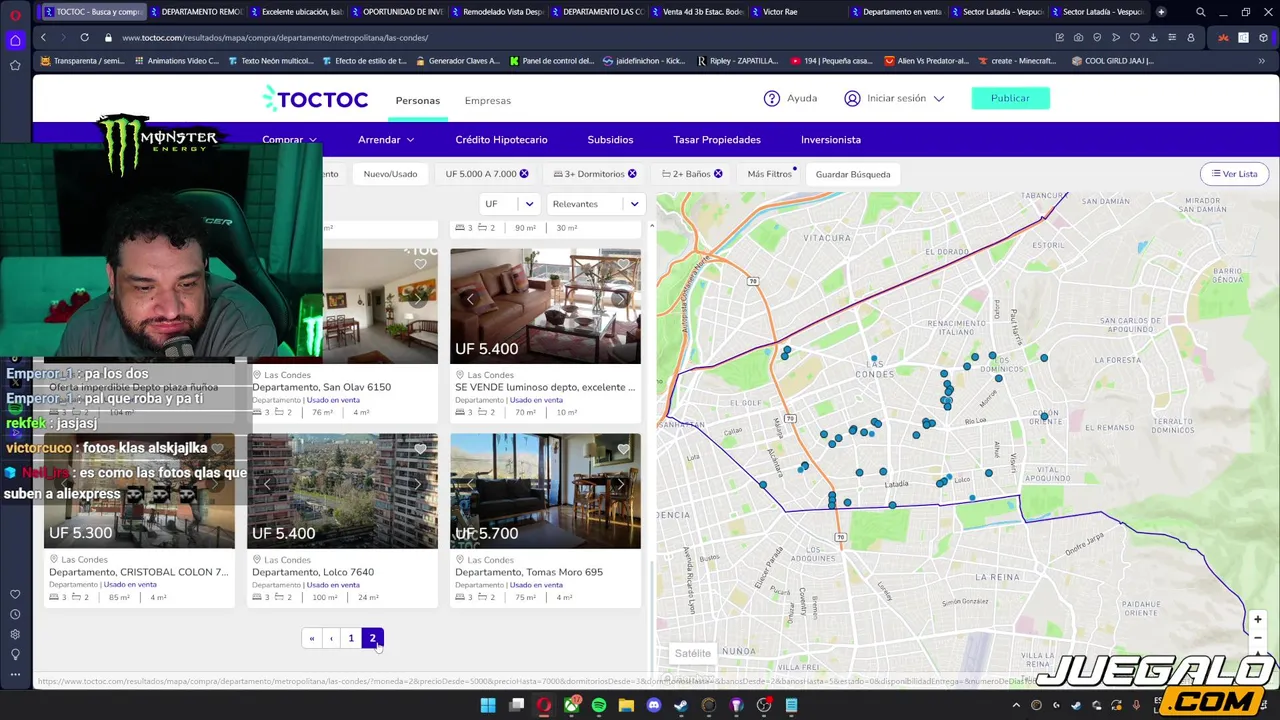Select the Personas tab
Screen dimensions: 1280x720
(417, 100)
